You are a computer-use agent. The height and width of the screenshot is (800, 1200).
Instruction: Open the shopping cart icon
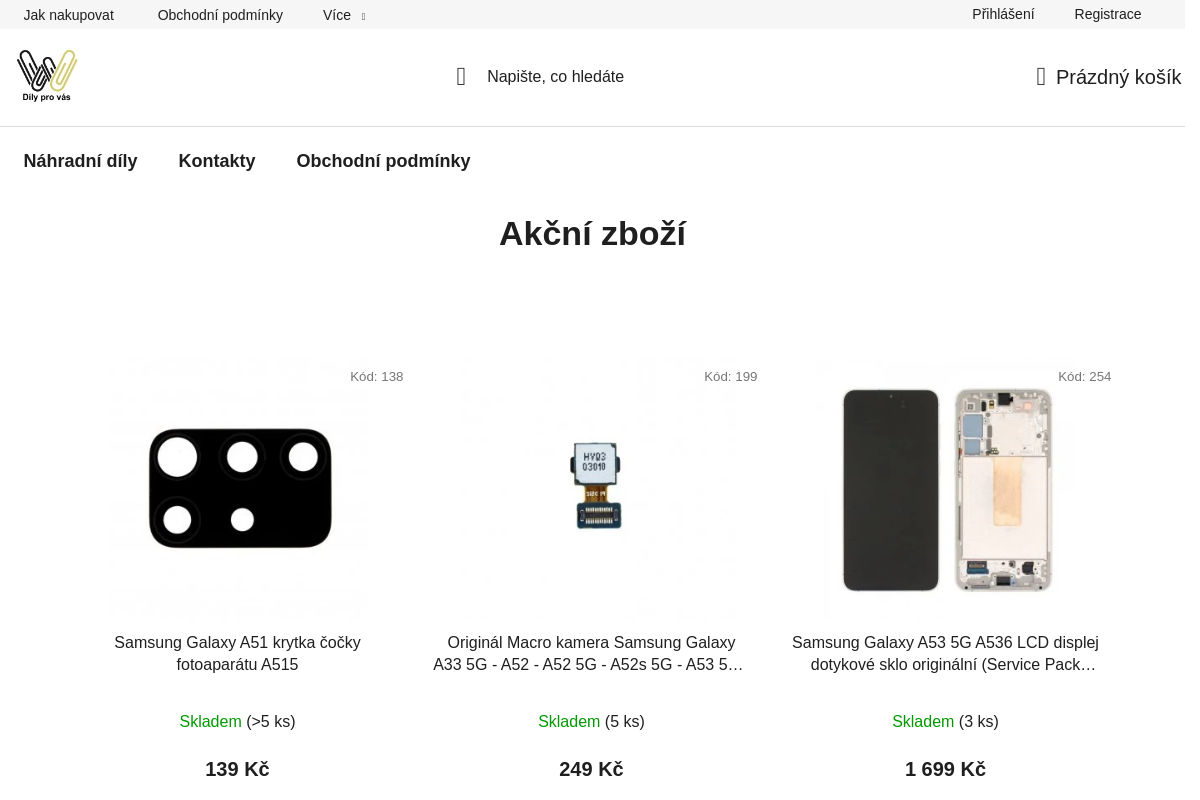(1041, 77)
